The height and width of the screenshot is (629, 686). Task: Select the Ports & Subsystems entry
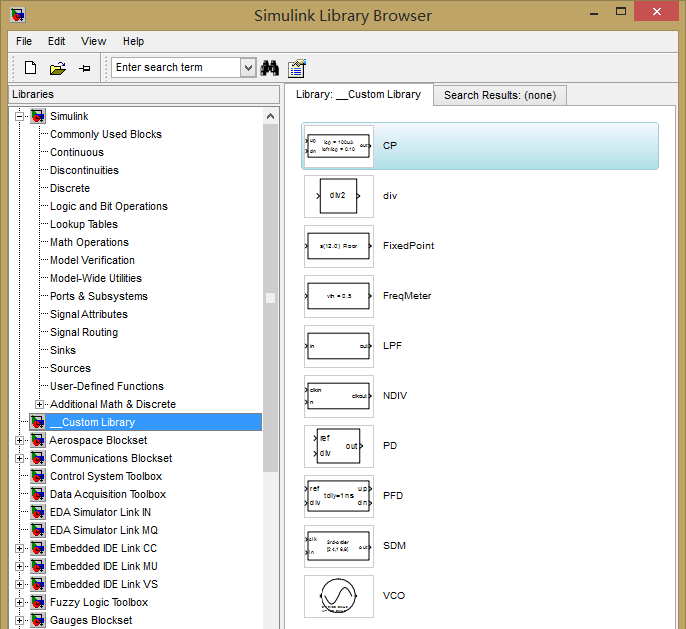(x=99, y=296)
